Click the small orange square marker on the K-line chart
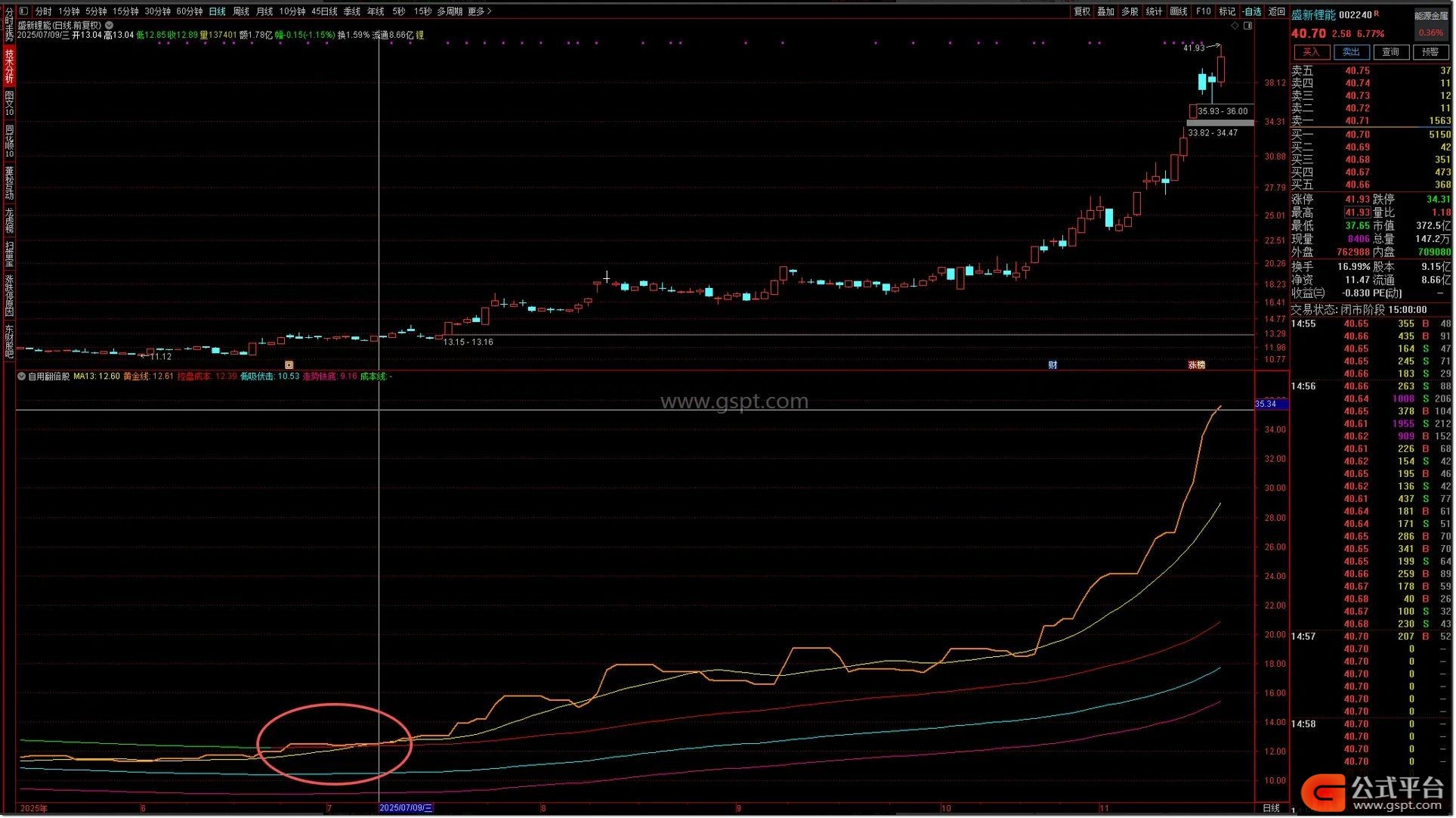 click(289, 365)
